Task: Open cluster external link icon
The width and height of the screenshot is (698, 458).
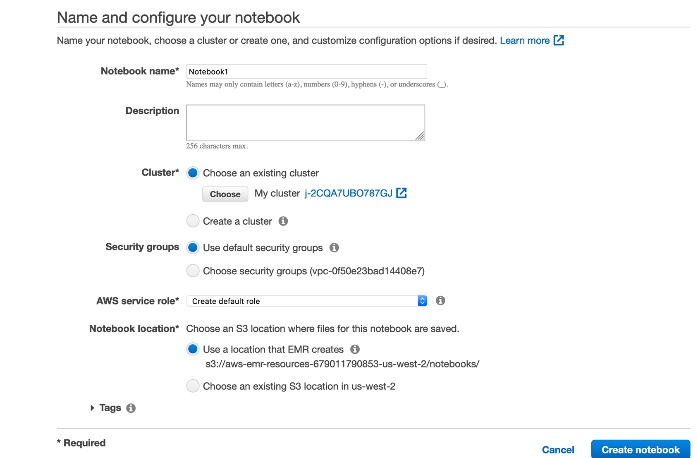Action: (401, 193)
